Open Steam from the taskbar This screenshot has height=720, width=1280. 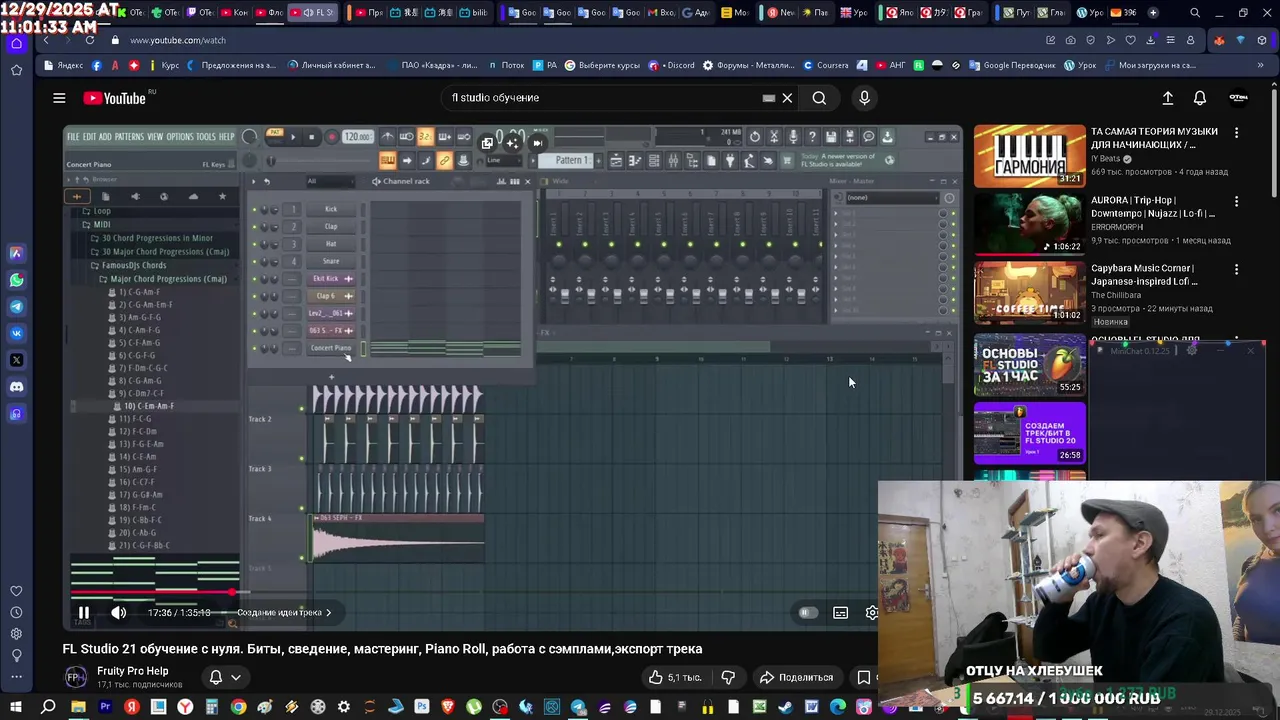pyautogui.click(x=785, y=708)
